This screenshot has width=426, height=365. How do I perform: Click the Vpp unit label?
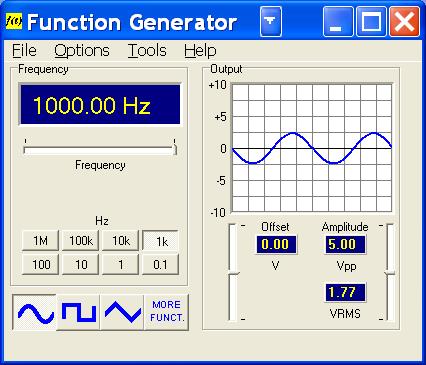click(346, 266)
